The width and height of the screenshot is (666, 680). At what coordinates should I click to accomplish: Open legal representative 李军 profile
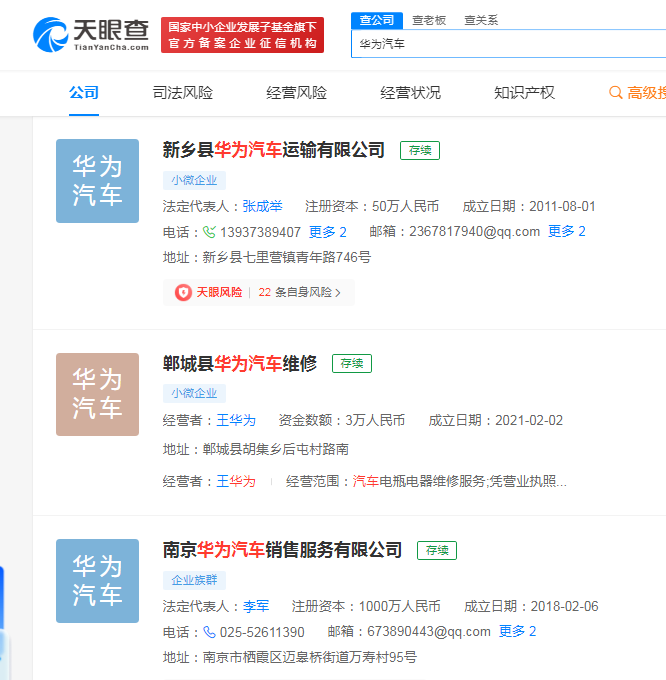(256, 606)
